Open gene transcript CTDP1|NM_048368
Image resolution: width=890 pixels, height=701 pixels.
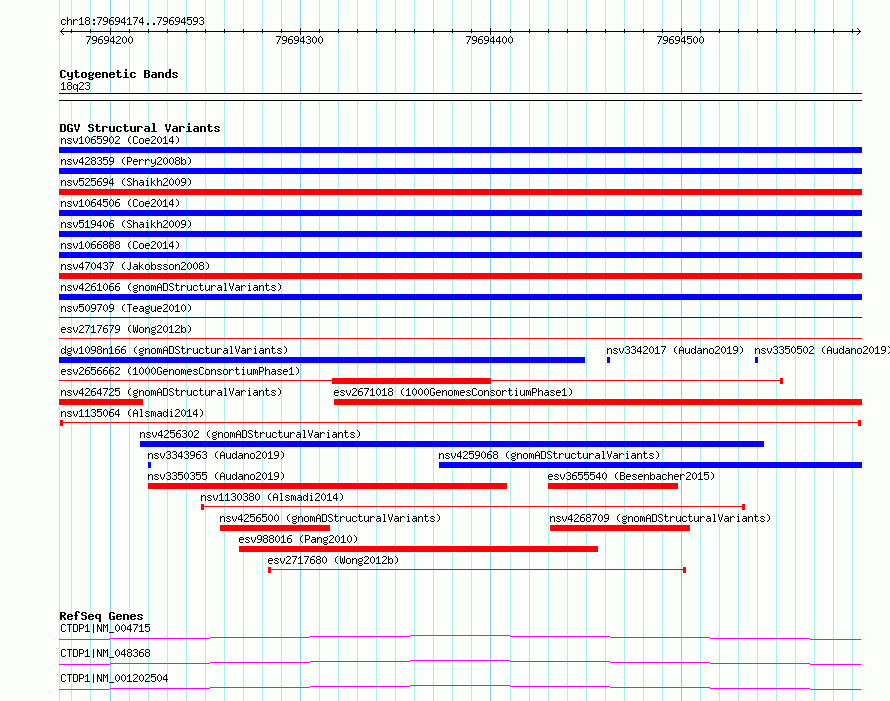click(106, 653)
